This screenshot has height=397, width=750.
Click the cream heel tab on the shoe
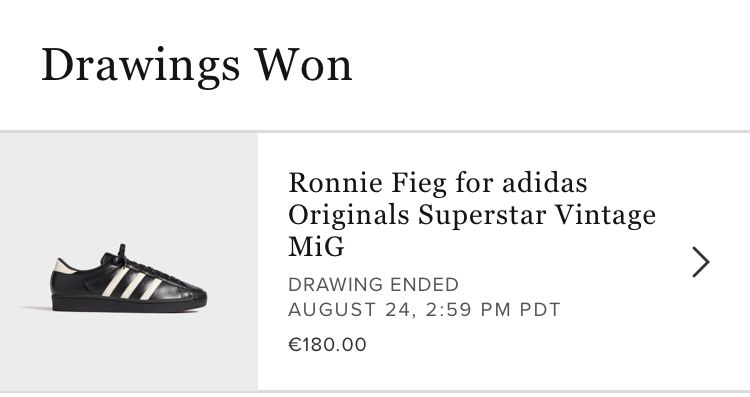[64, 266]
